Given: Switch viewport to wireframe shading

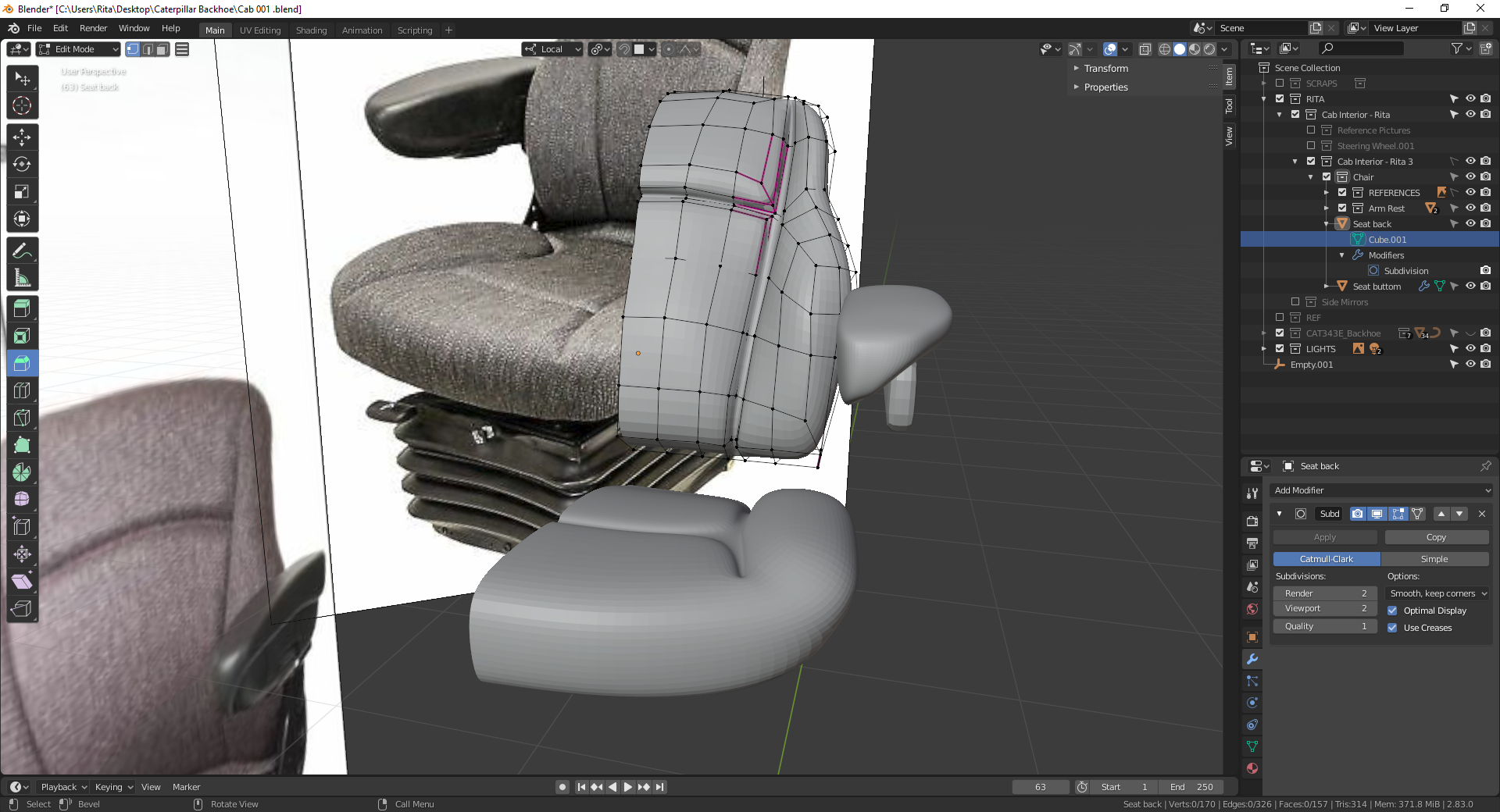Looking at the screenshot, I should tap(1165, 49).
